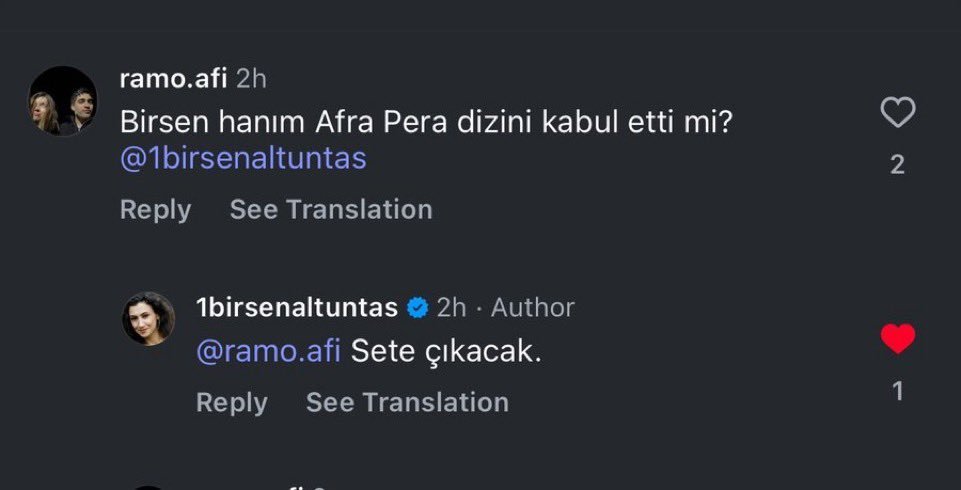Click the "Sete çıkacak." reply text
The height and width of the screenshot is (490, 961).
pos(446,352)
